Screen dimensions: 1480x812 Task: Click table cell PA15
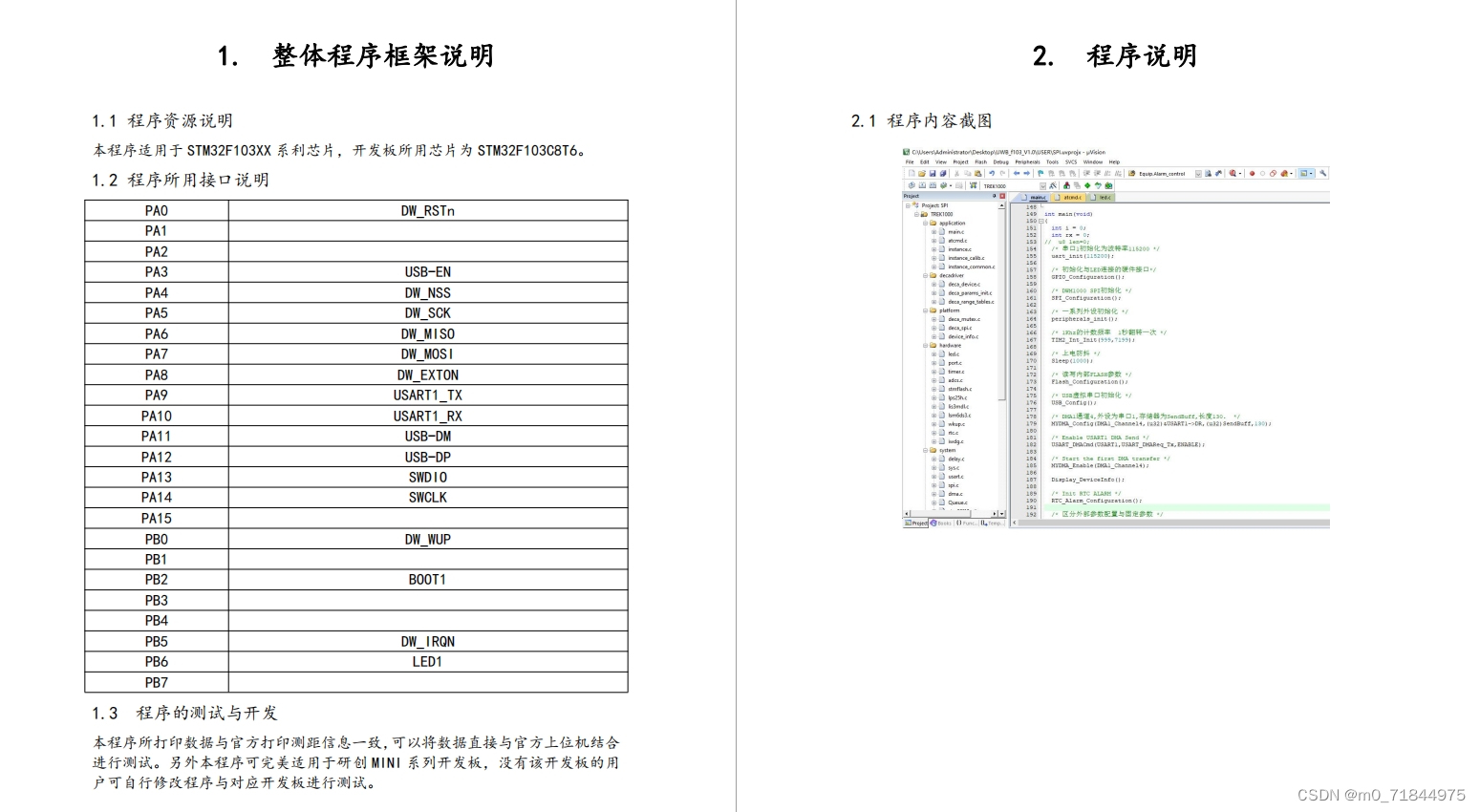coord(157,519)
